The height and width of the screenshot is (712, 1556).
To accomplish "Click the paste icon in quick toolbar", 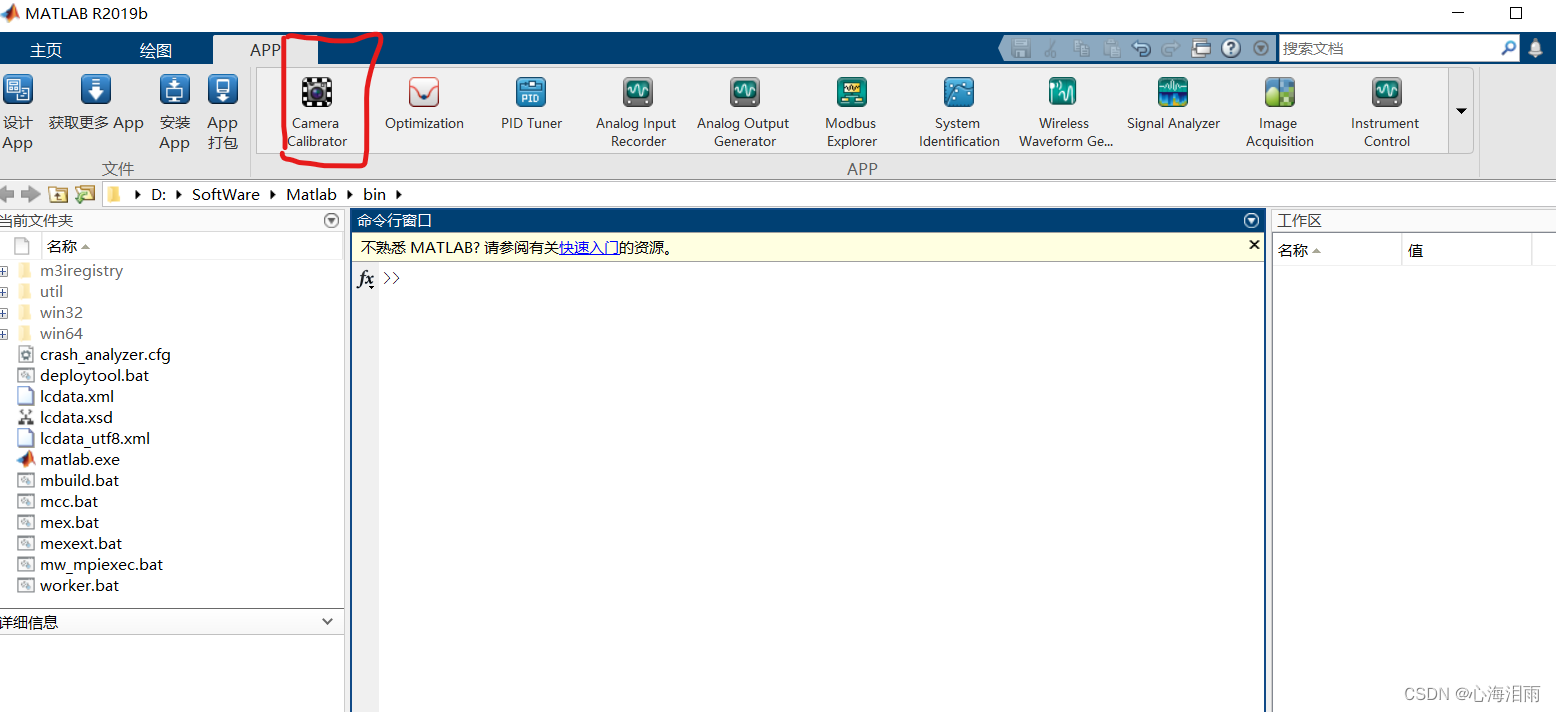I will point(1111,48).
